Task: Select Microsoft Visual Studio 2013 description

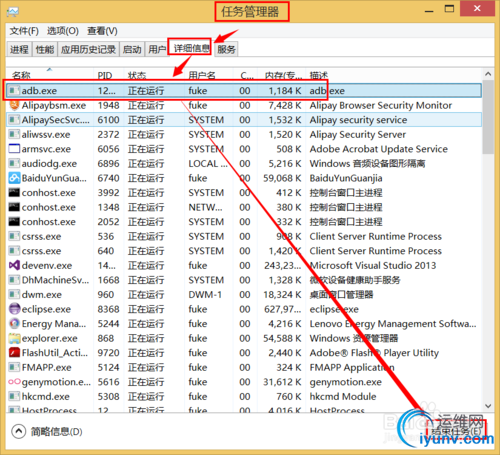Action: [373, 265]
